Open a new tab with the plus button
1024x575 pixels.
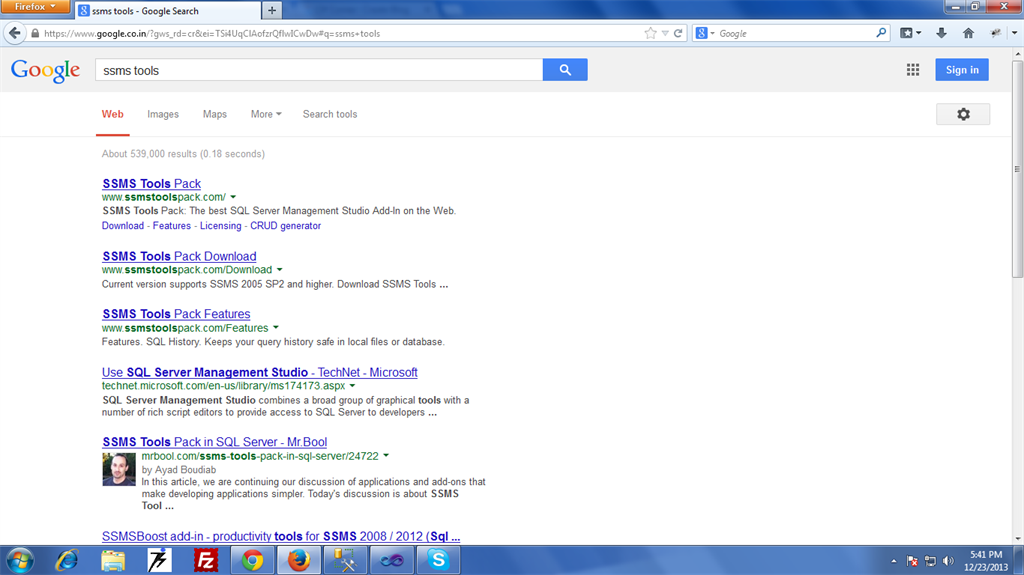point(272,10)
